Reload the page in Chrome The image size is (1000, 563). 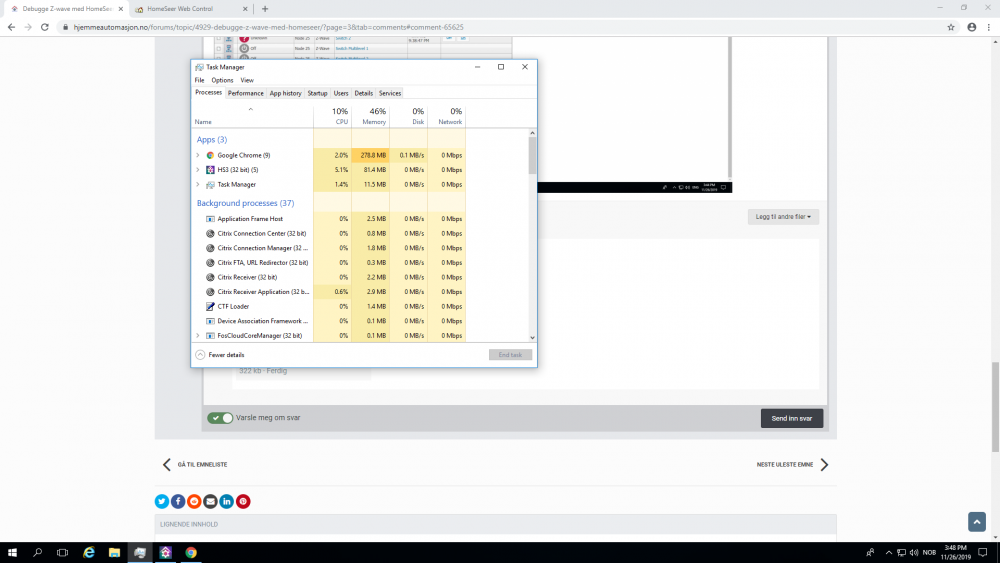coord(45,27)
